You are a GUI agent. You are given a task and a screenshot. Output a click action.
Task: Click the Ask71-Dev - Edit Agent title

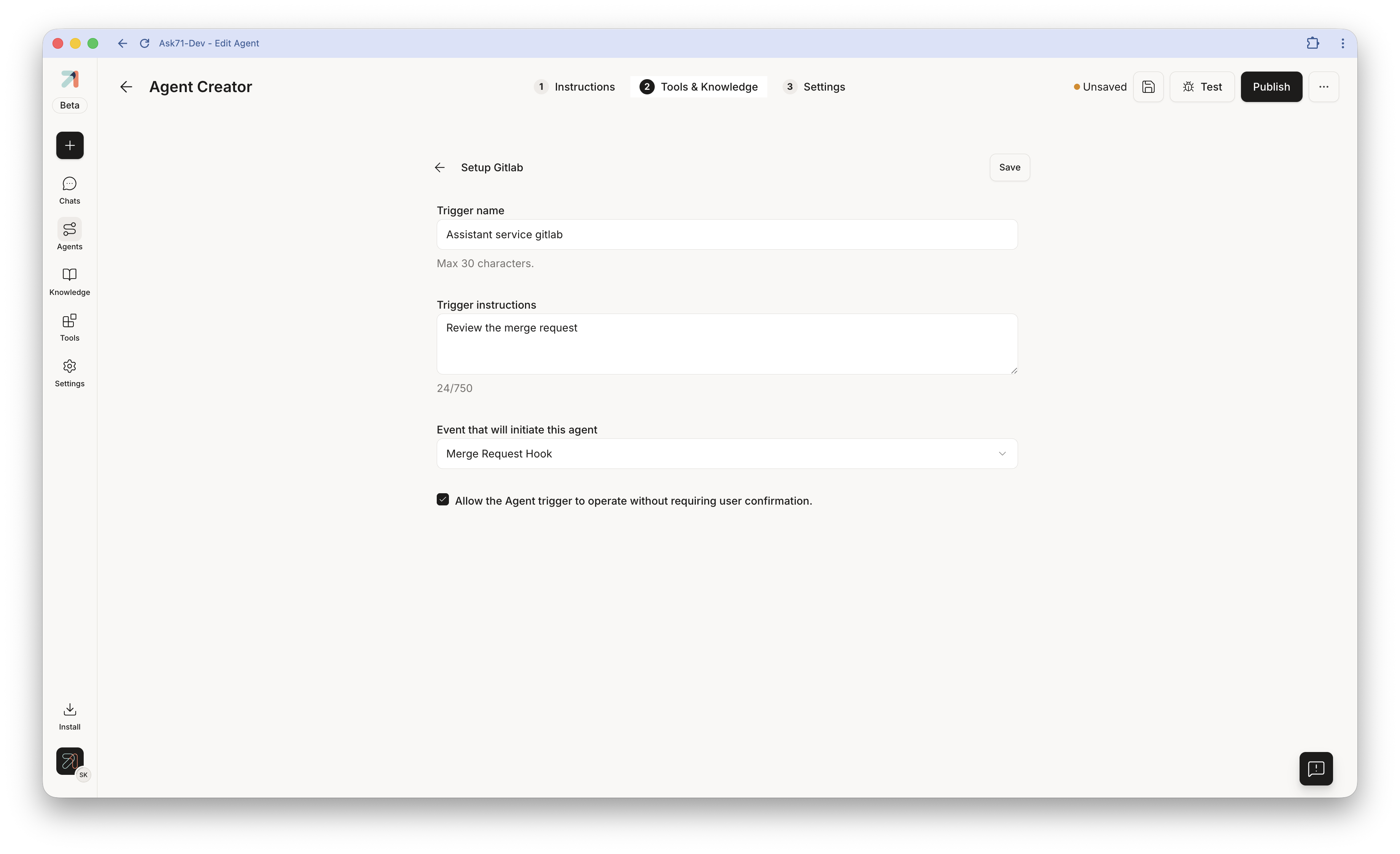tap(209, 43)
